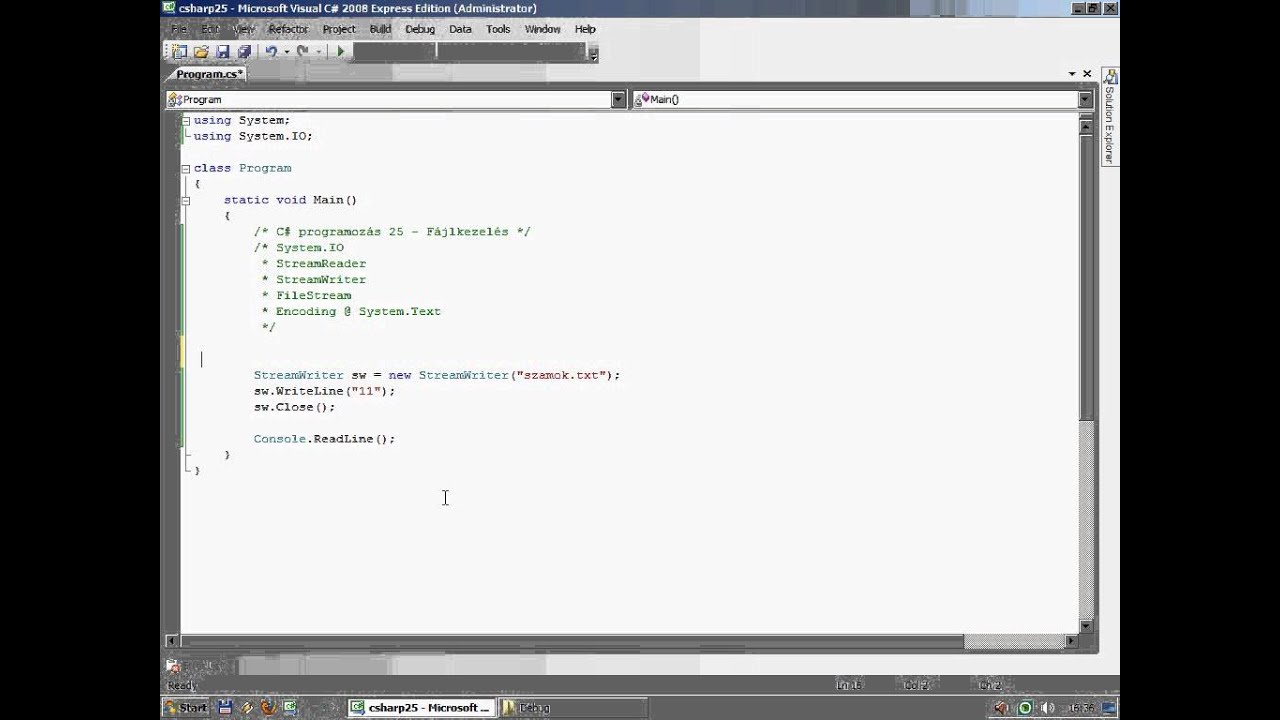Image resolution: width=1280 pixels, height=720 pixels.
Task: Click the second quick launch icon
Action: (247, 708)
